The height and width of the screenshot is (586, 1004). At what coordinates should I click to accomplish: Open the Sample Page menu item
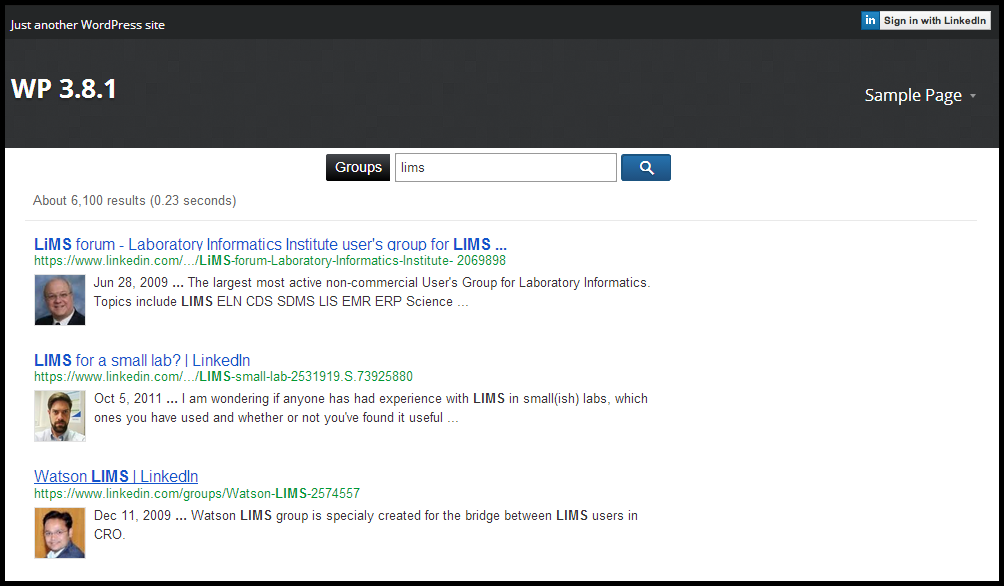point(913,95)
